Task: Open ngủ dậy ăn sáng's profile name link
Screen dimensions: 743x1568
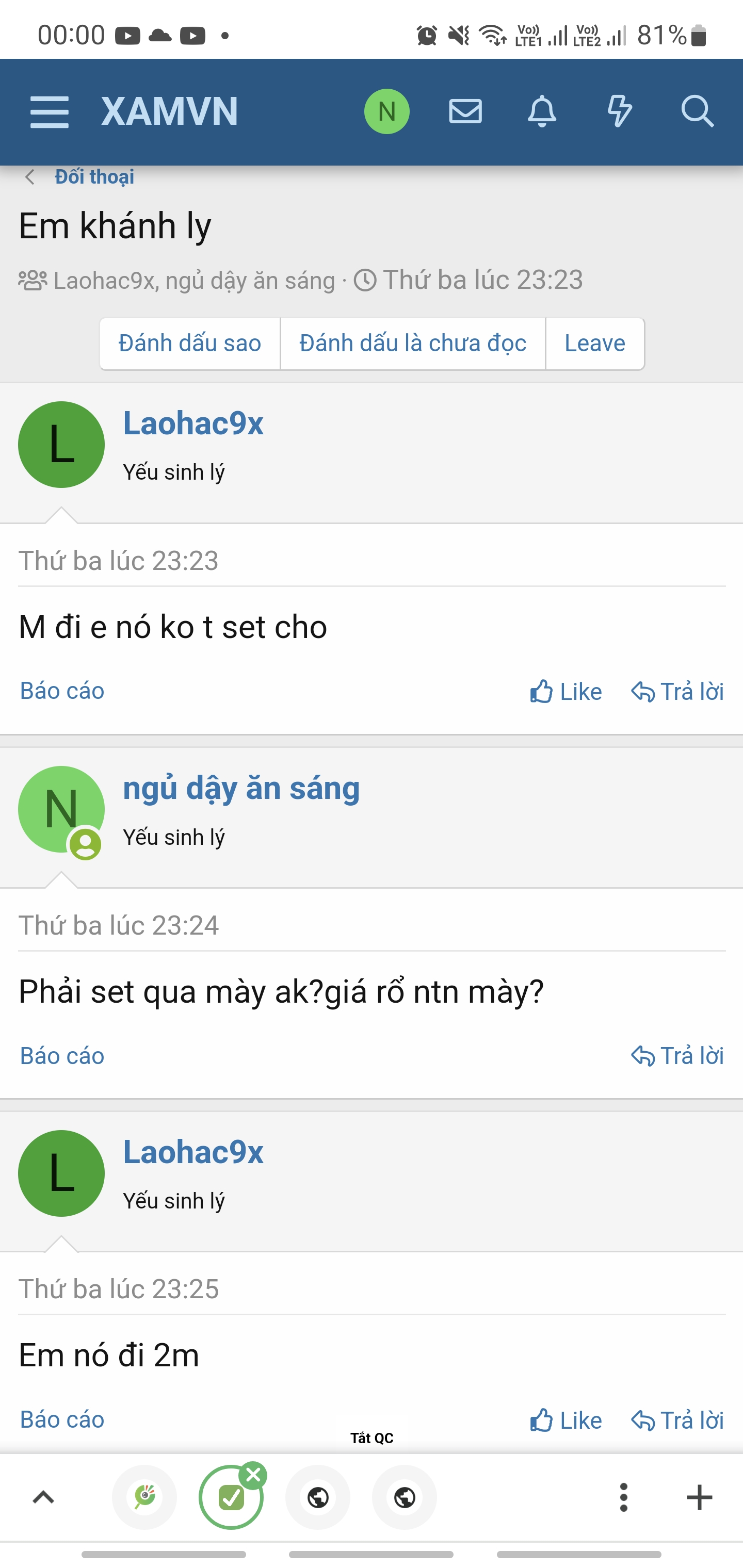Action: (x=241, y=788)
